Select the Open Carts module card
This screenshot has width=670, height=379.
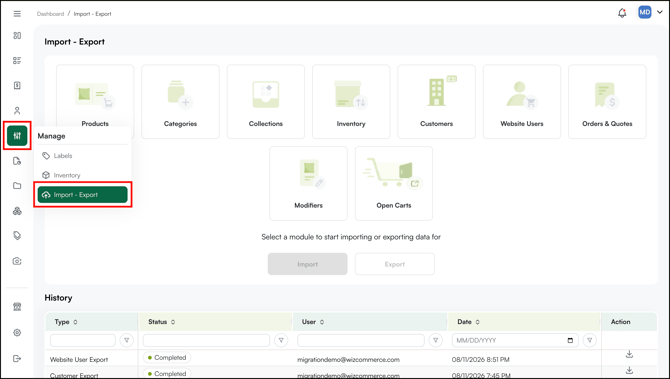coord(394,183)
